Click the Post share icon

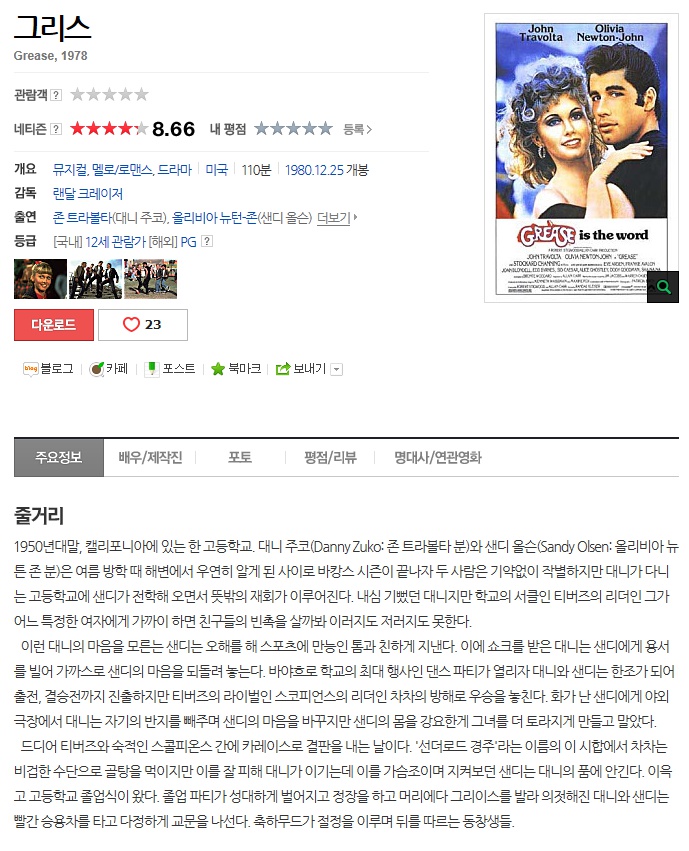152,369
